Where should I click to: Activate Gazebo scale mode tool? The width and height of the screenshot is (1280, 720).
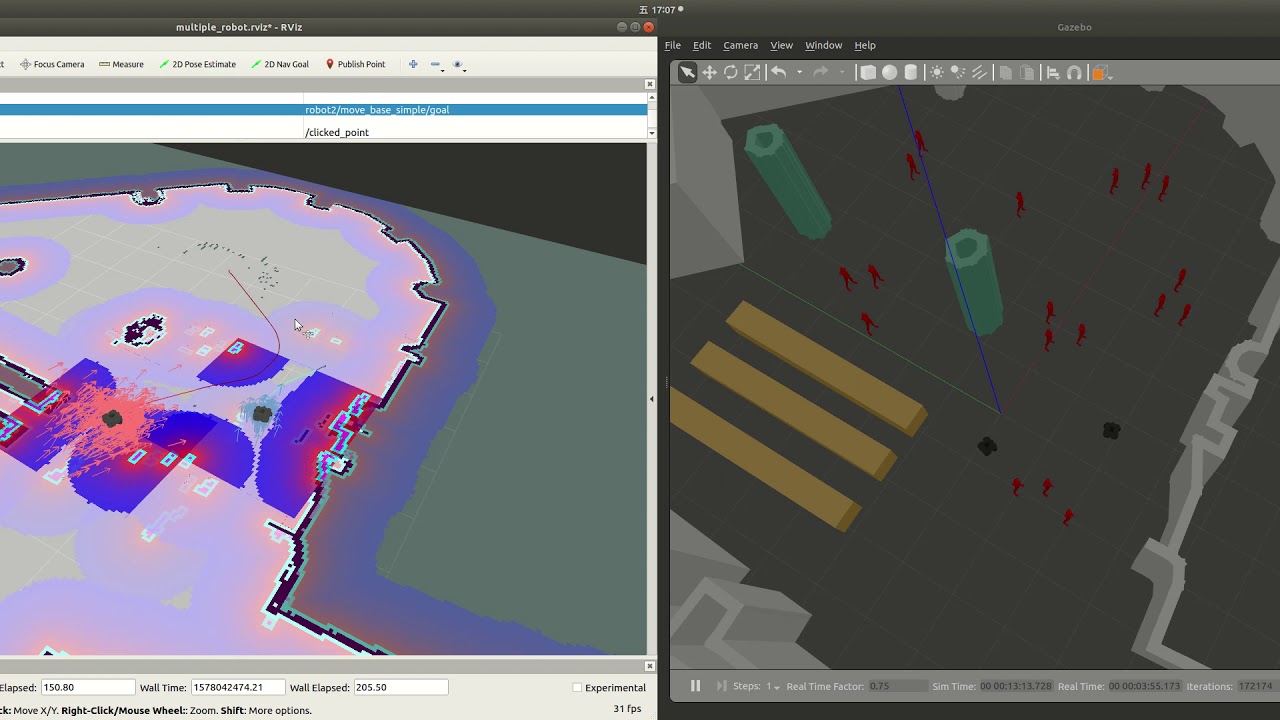(x=752, y=72)
